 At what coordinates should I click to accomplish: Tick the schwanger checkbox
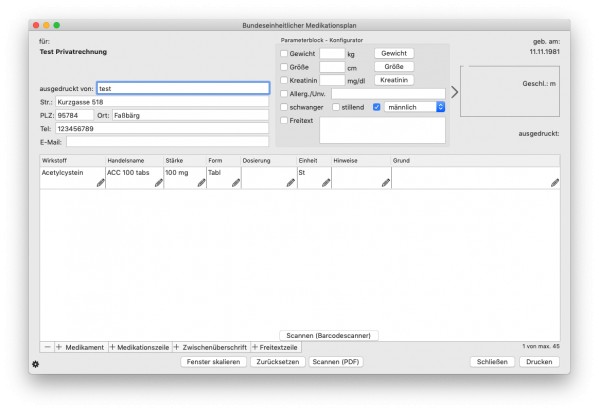coord(284,107)
